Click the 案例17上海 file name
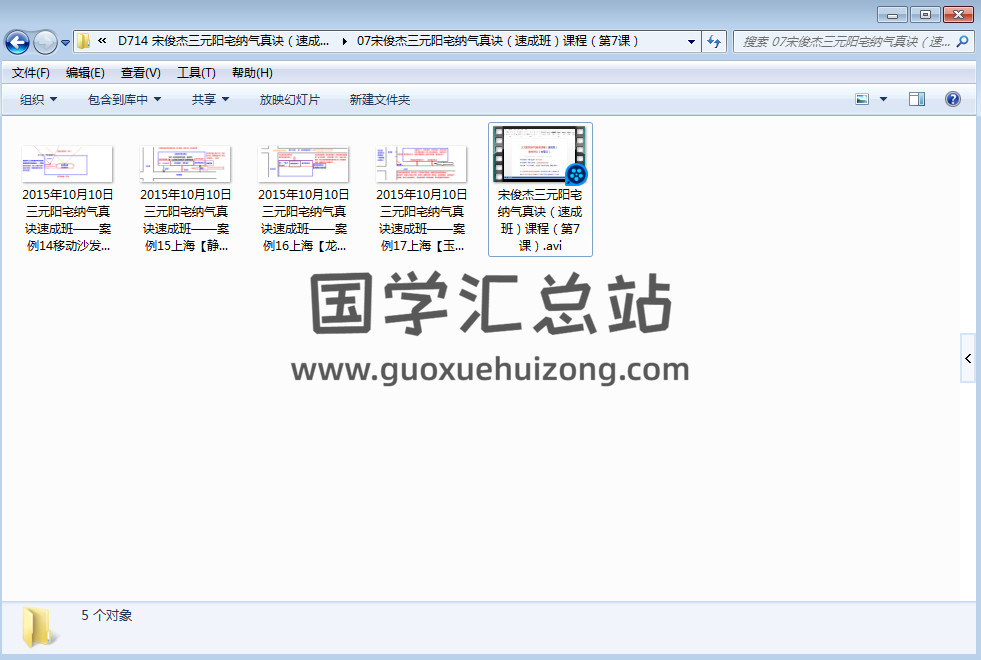The width and height of the screenshot is (981, 660). 422,220
